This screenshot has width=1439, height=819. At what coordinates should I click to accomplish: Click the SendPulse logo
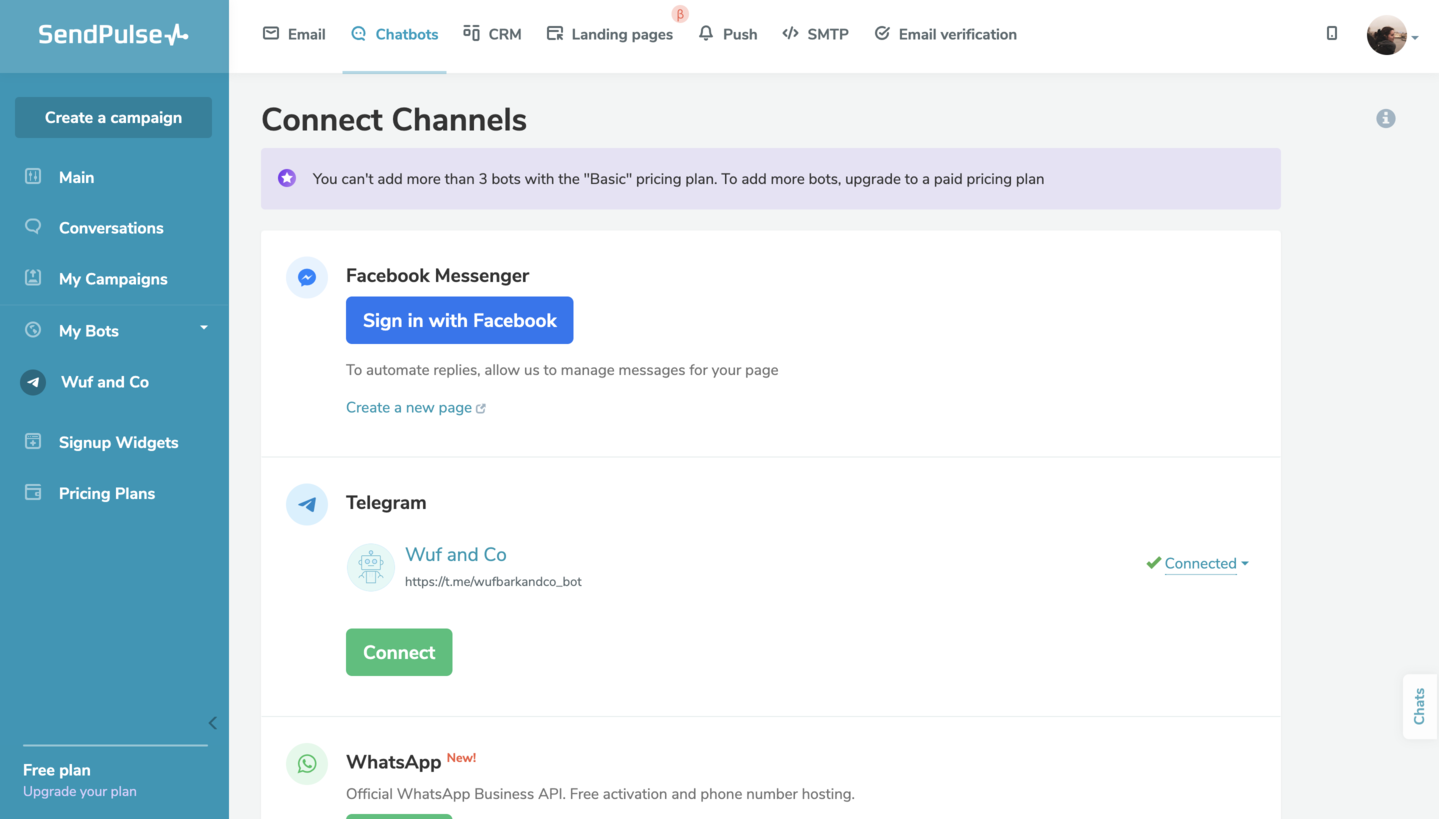click(113, 34)
